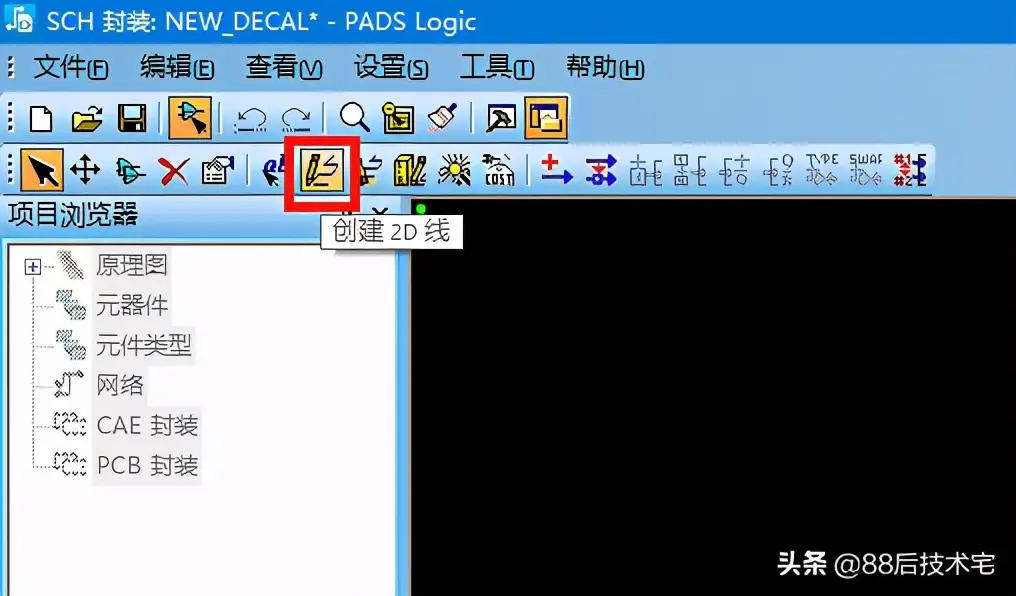The width and height of the screenshot is (1016, 596).
Task: Open the 工具(T) menu
Action: point(497,67)
